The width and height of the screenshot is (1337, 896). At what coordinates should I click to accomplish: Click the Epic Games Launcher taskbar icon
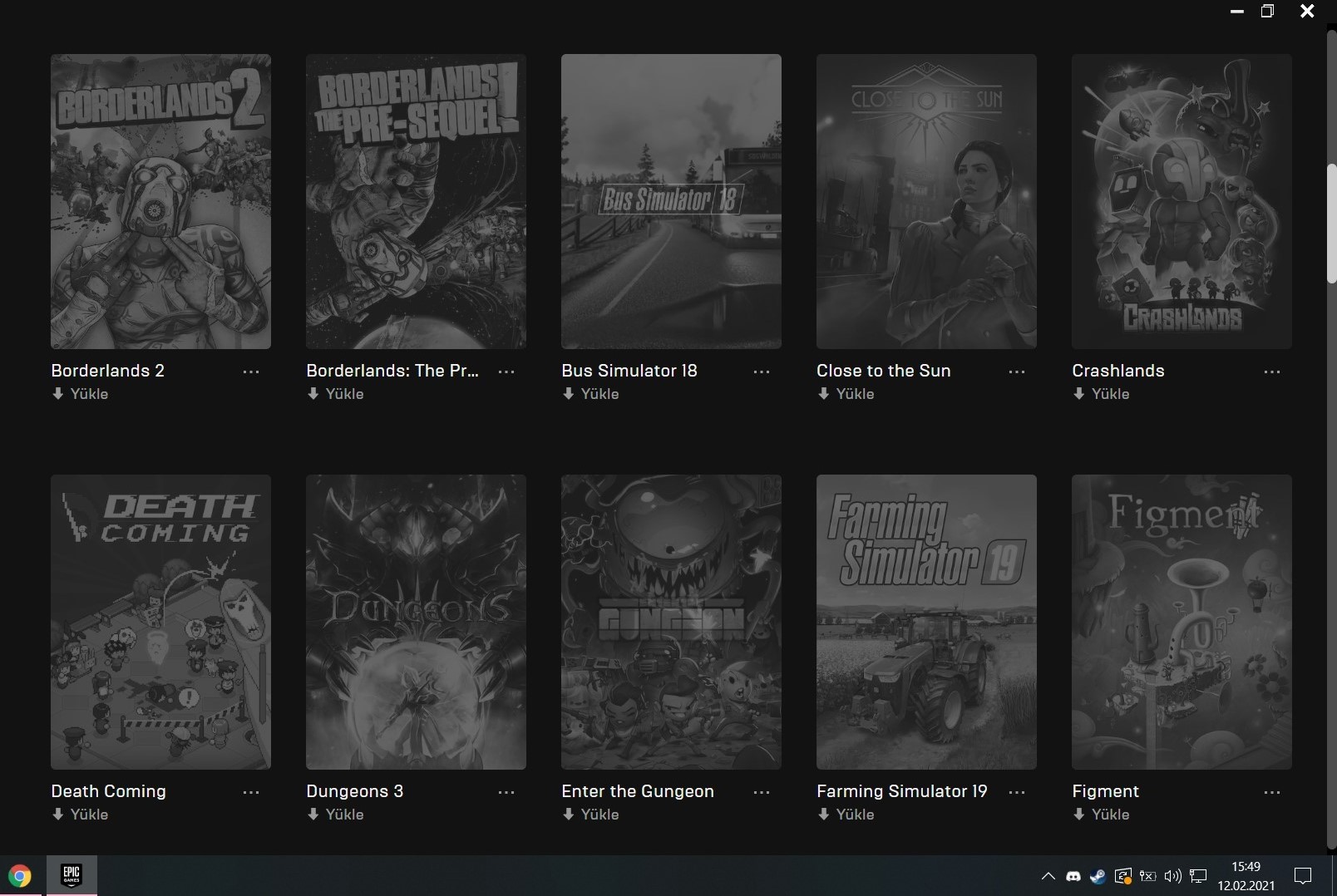pos(72,875)
